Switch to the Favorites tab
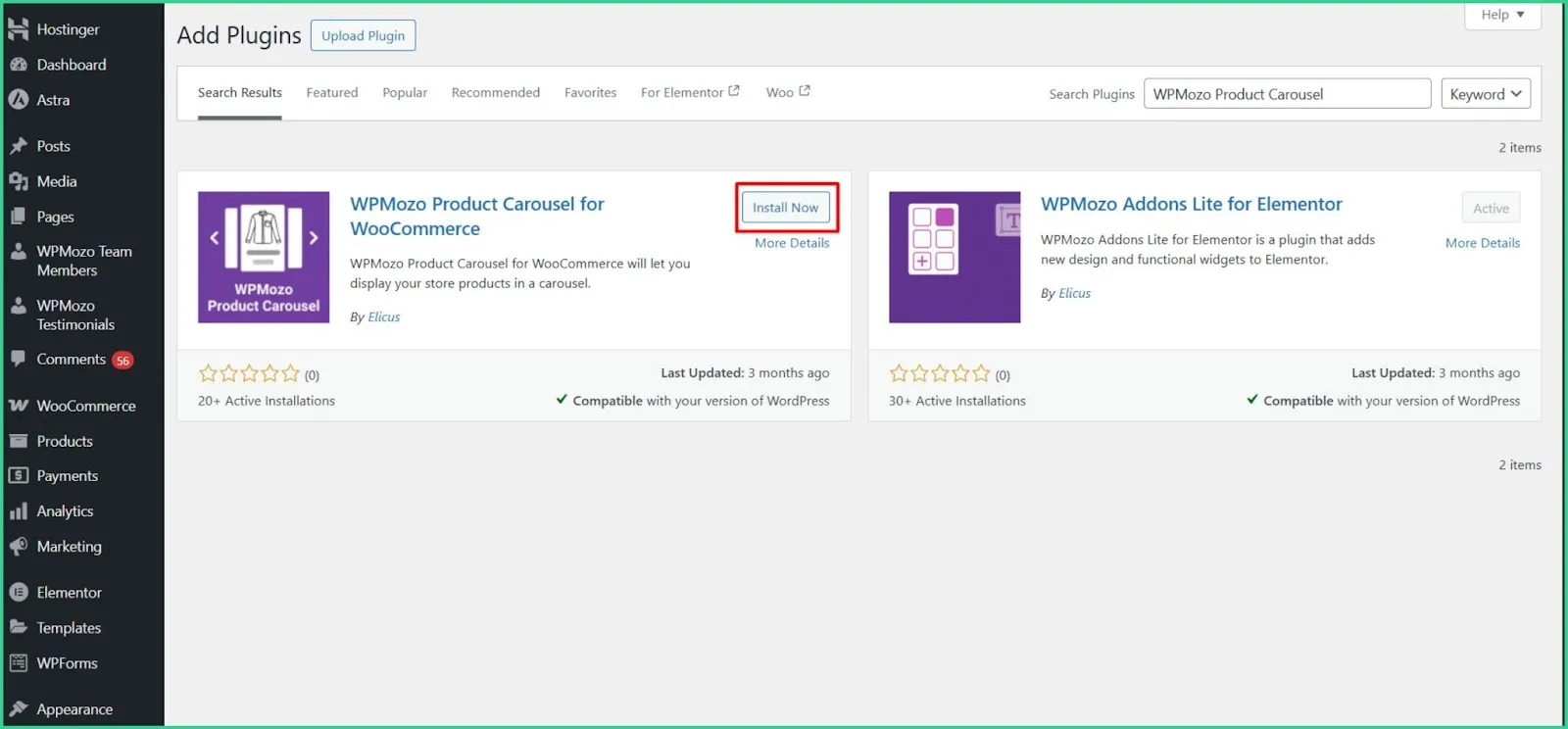1568x729 pixels. tap(591, 93)
